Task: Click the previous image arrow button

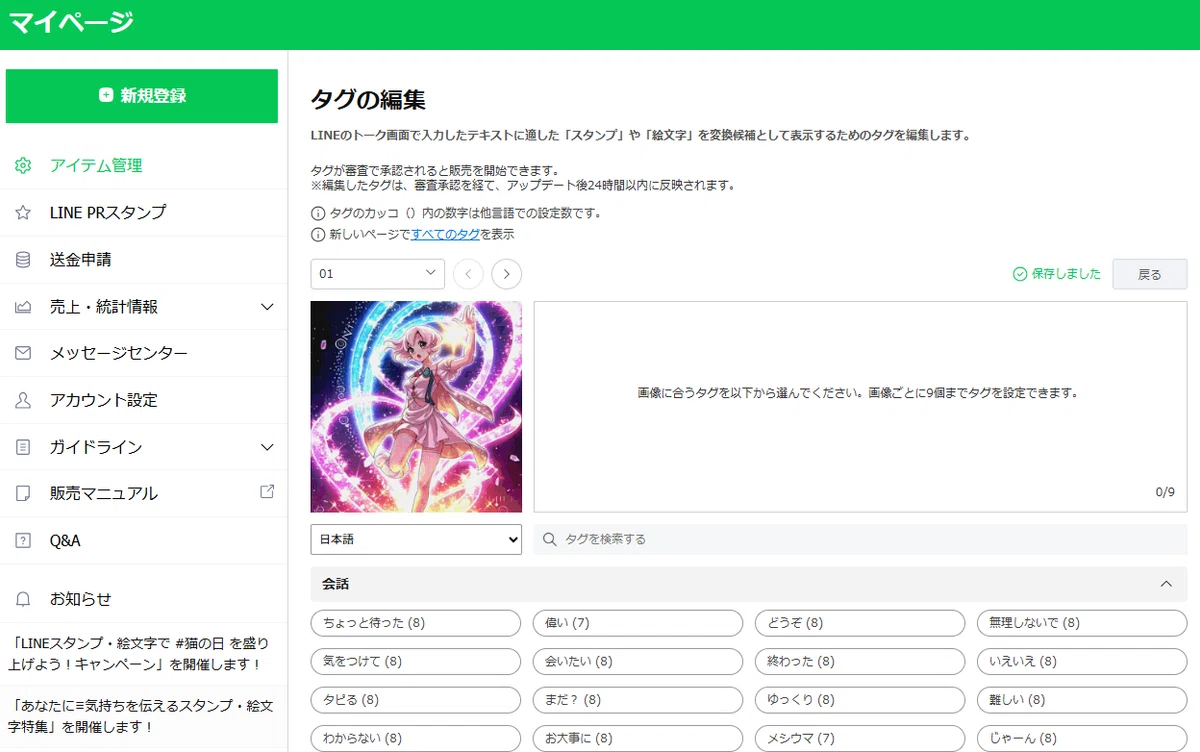Action: click(x=468, y=274)
